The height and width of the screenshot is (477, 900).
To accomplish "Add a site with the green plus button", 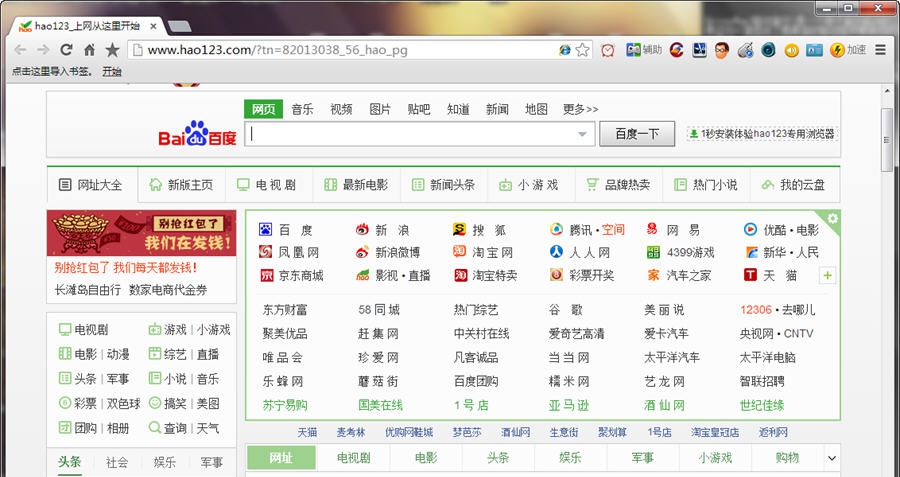I will (x=827, y=276).
